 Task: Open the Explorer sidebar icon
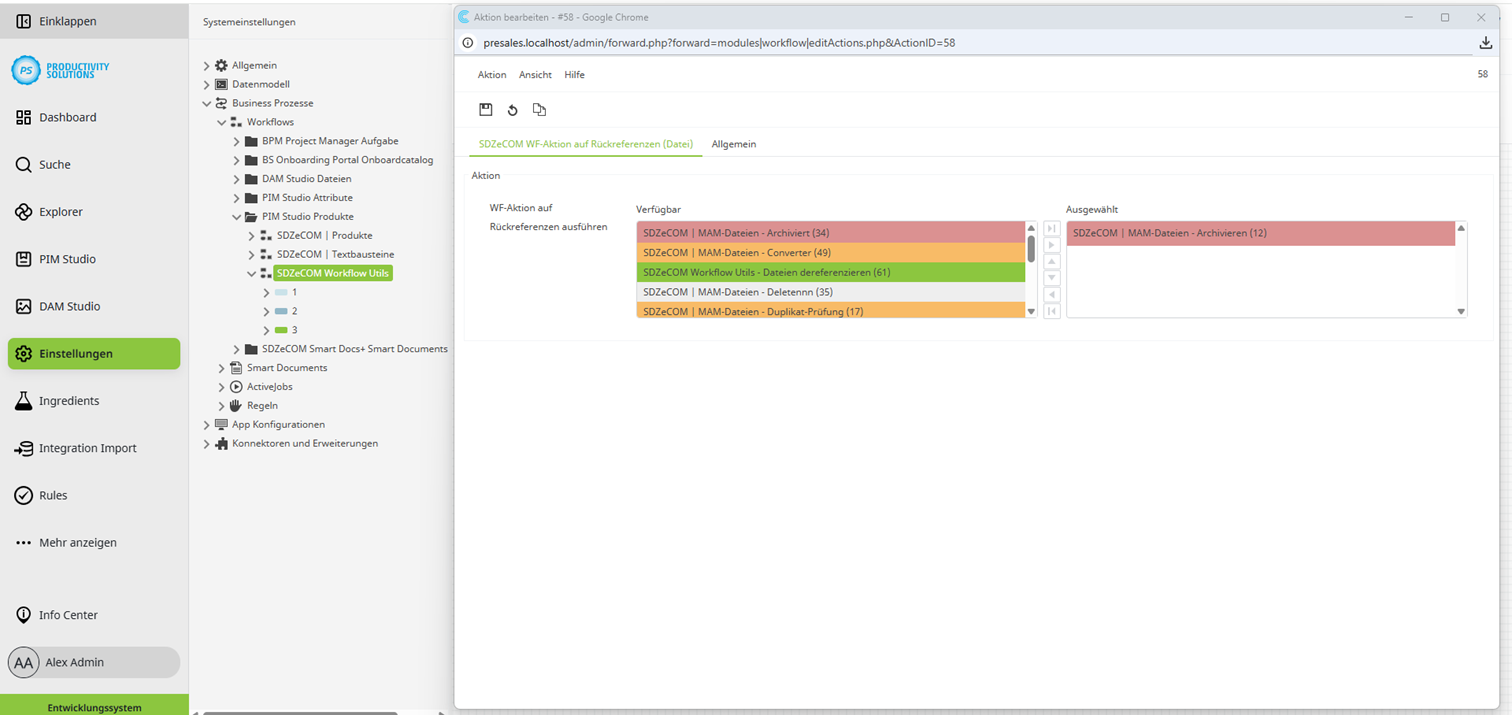click(x=64, y=211)
